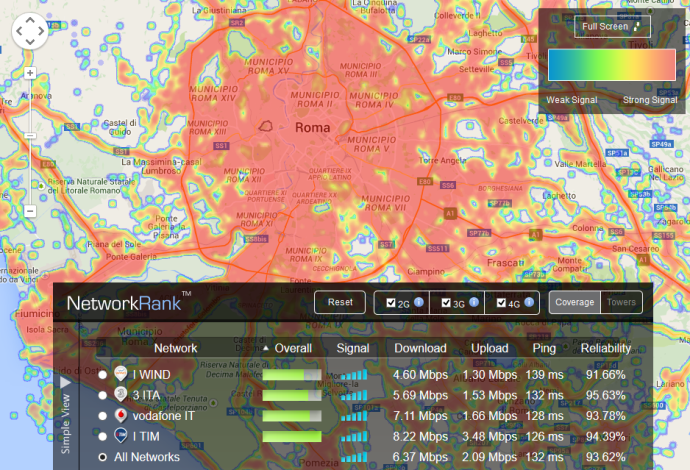Switch to the Coverage tab
Screen dimensions: 690x470
[x=574, y=302]
